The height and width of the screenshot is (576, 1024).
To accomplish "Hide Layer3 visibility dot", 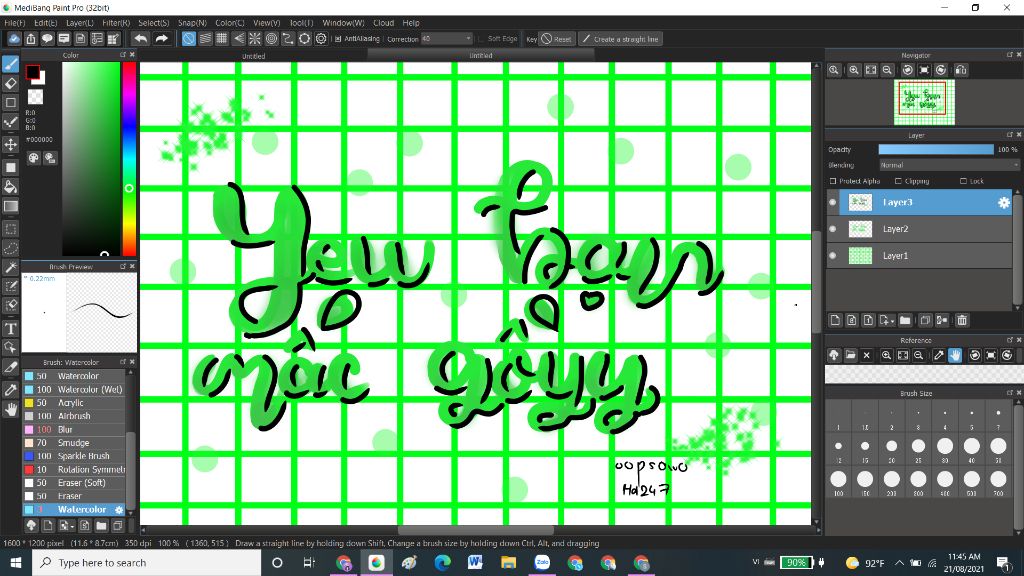I will [x=833, y=202].
